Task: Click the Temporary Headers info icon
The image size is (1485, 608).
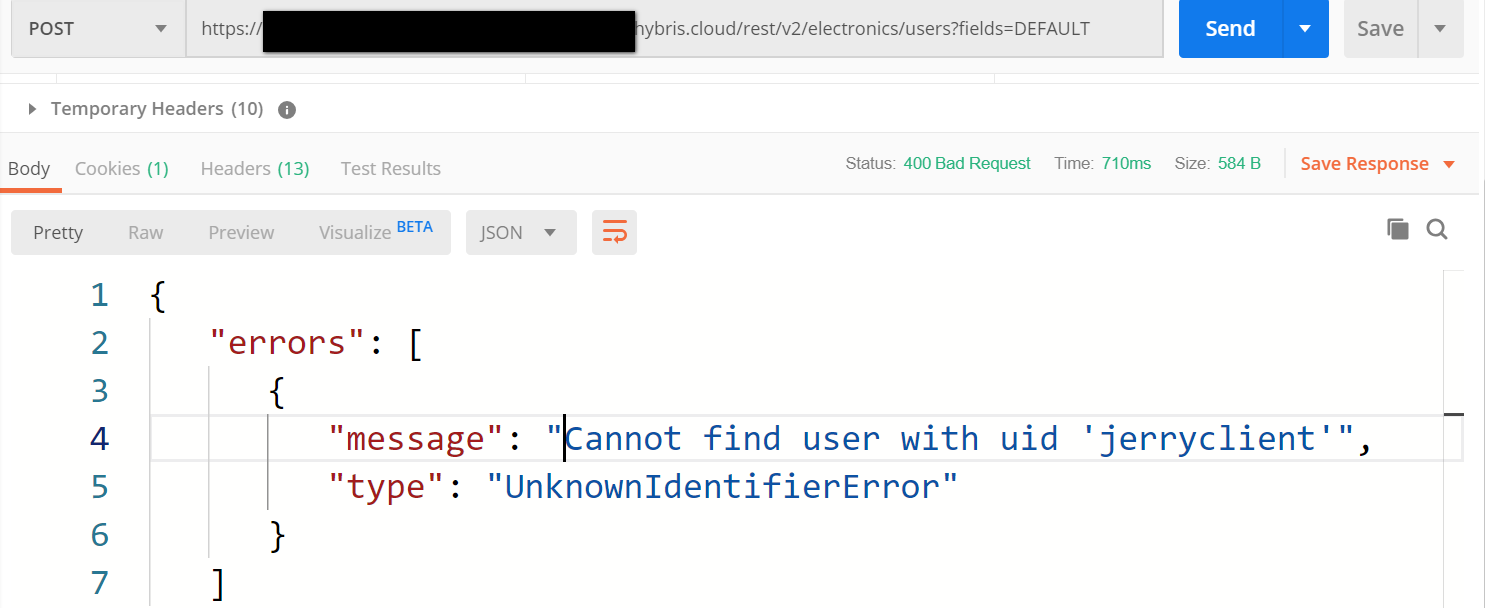Action: pos(287,110)
